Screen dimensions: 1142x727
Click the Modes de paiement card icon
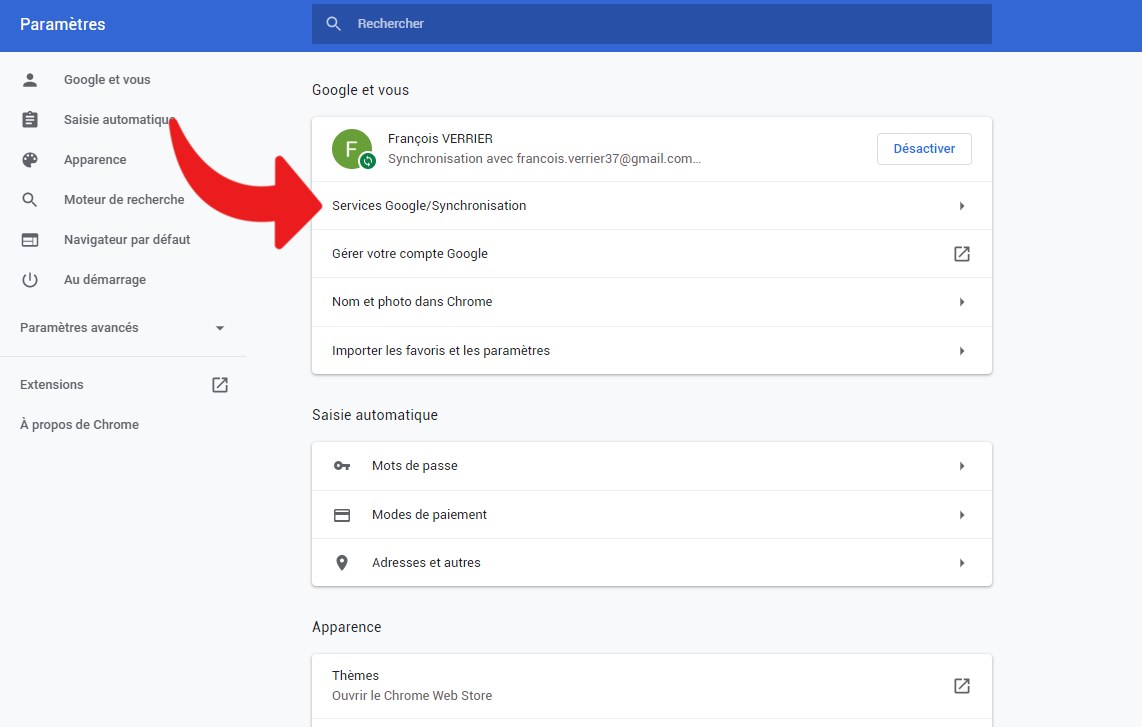(x=342, y=514)
